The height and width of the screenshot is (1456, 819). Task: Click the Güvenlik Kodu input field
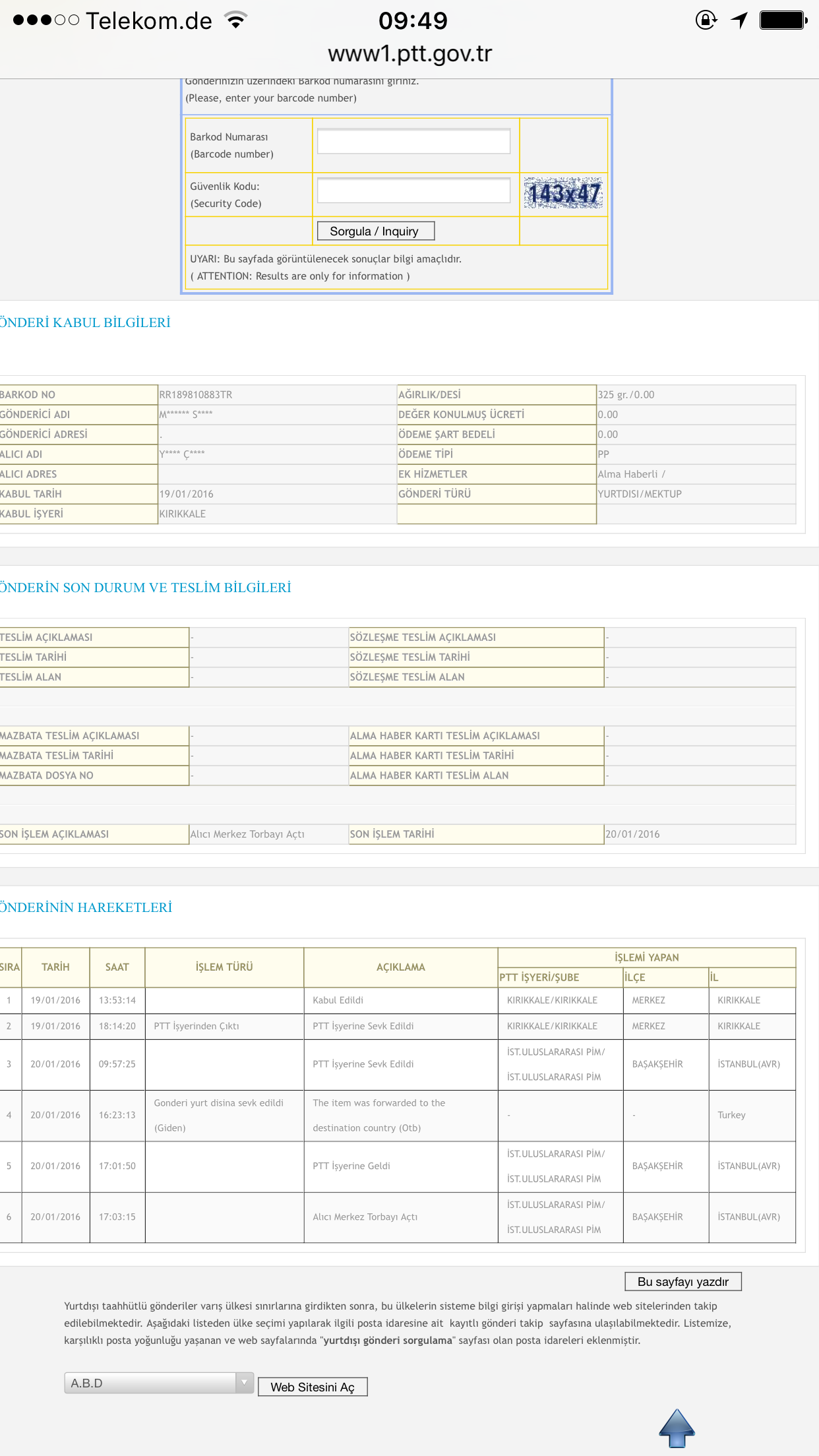413,191
